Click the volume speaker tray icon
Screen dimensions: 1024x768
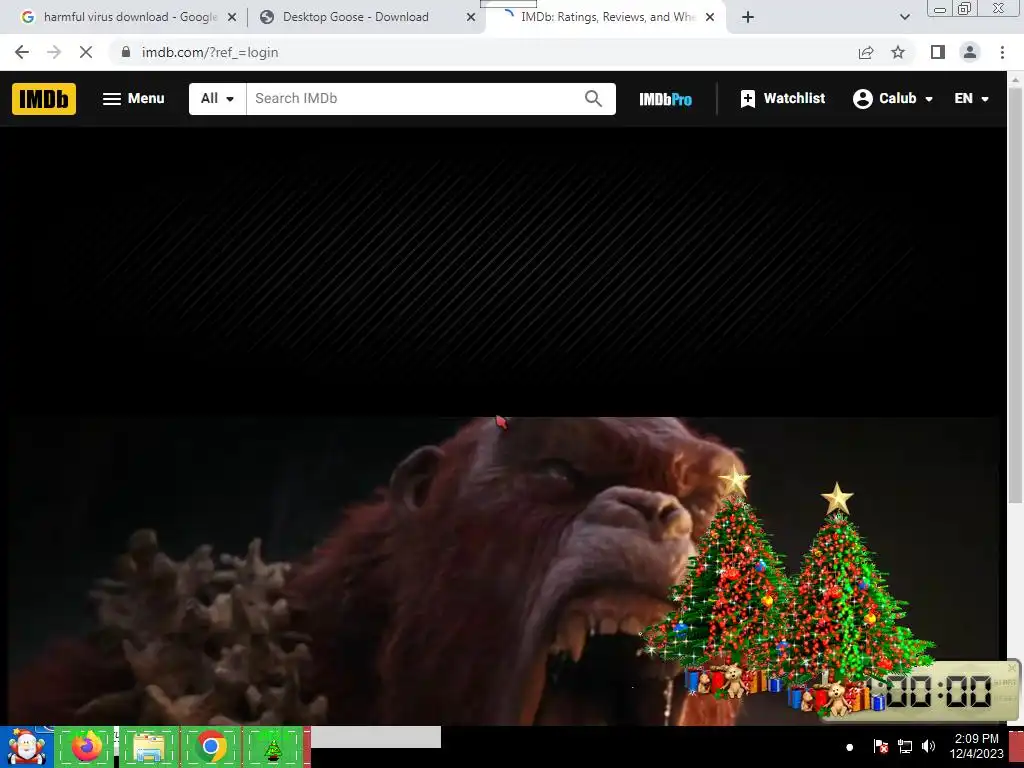tap(928, 746)
